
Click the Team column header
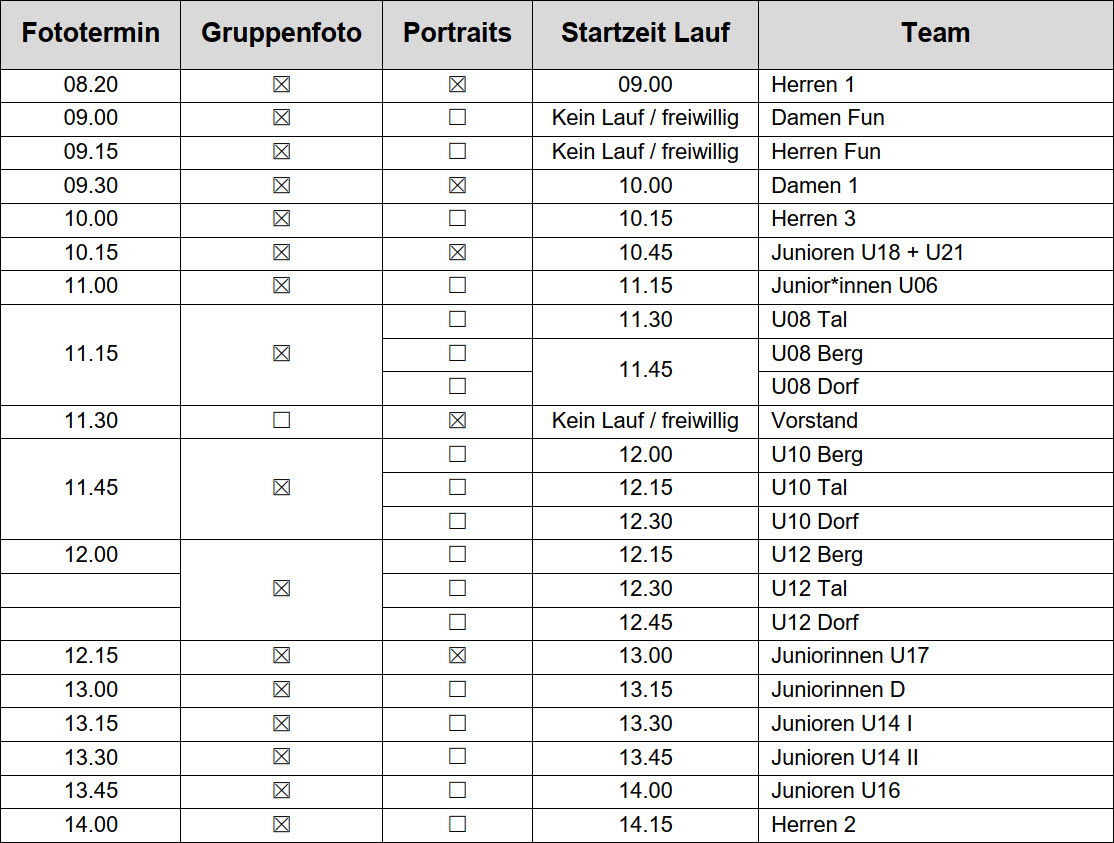[x=936, y=34]
